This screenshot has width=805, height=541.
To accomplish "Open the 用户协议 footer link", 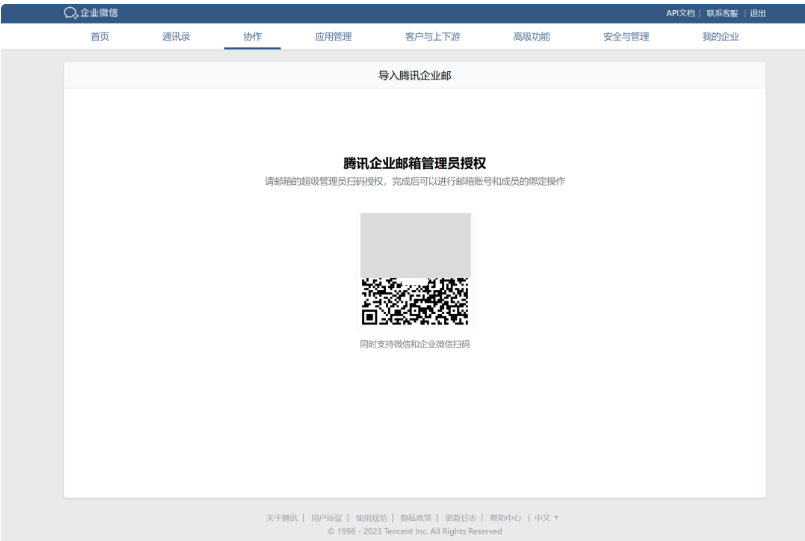I will [326, 518].
